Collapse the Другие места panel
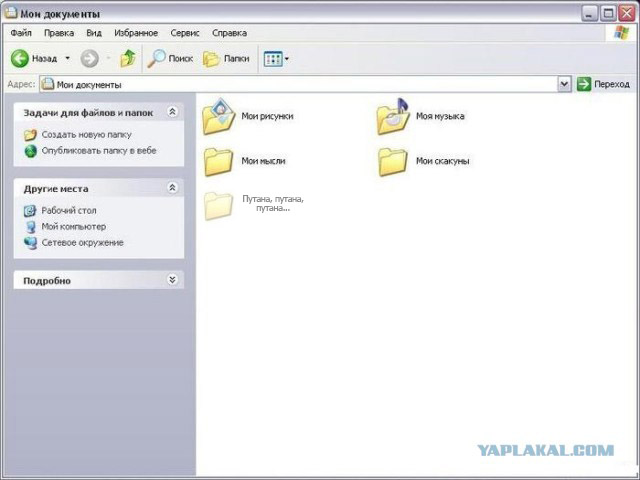Image resolution: width=640 pixels, height=480 pixels. tap(172, 188)
